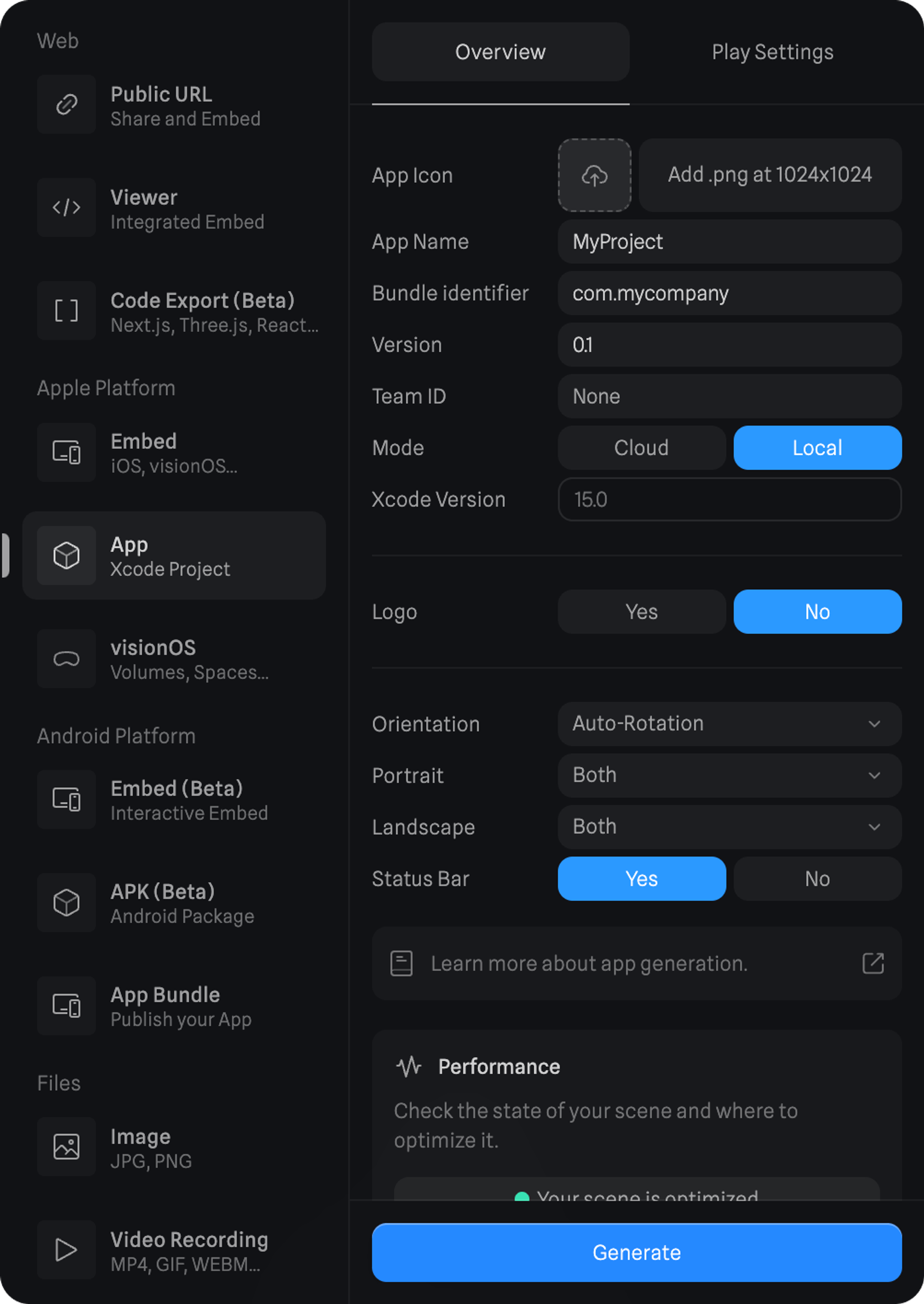Screen dimensions: 924x1304
Task: Open the Portrait dropdown
Action: [x=729, y=775]
